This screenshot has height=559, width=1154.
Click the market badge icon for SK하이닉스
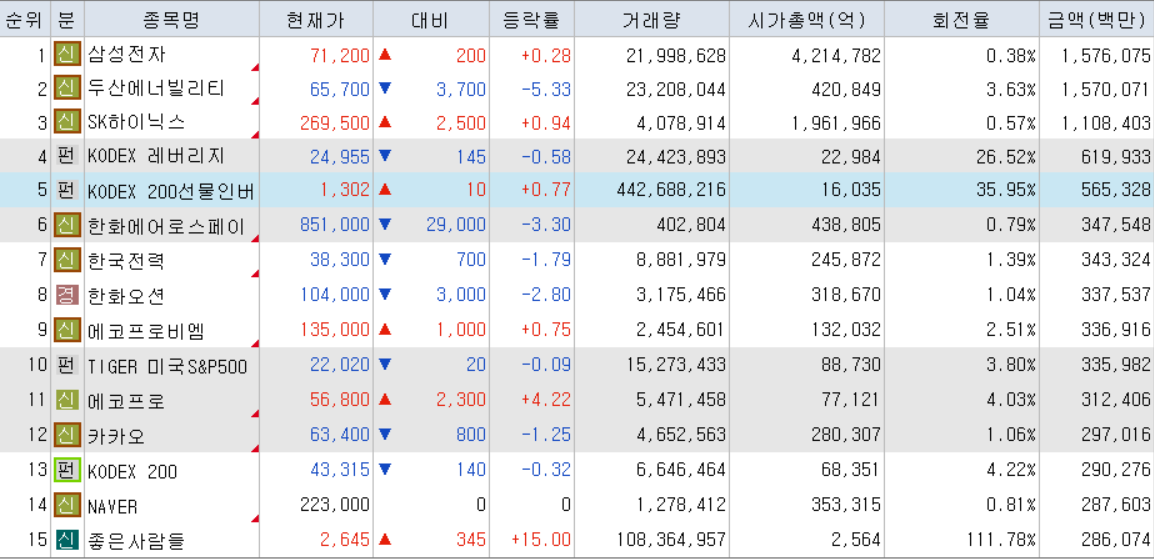(67, 123)
